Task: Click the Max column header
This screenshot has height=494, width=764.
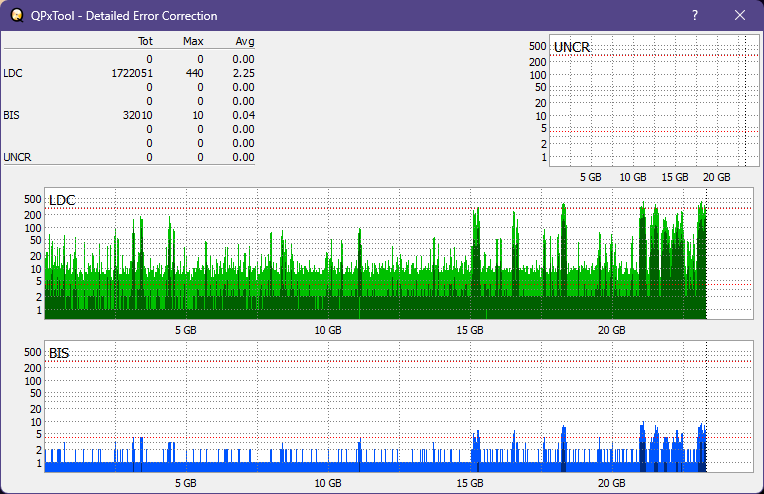Action: [193, 41]
